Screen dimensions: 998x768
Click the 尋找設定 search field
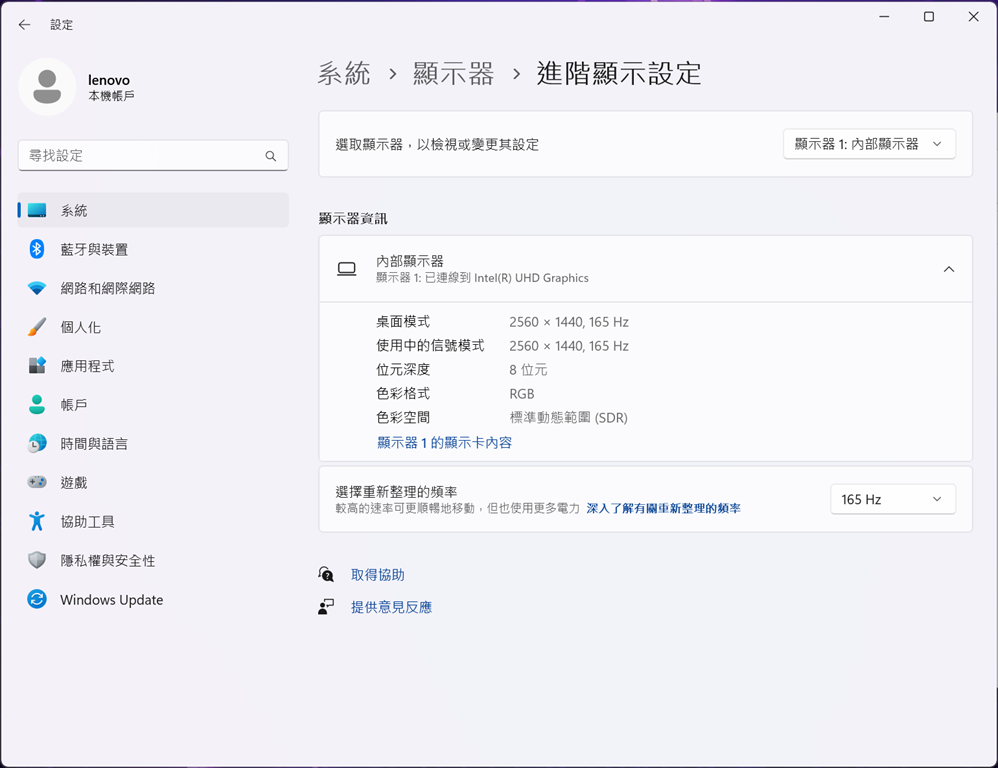tap(140, 156)
